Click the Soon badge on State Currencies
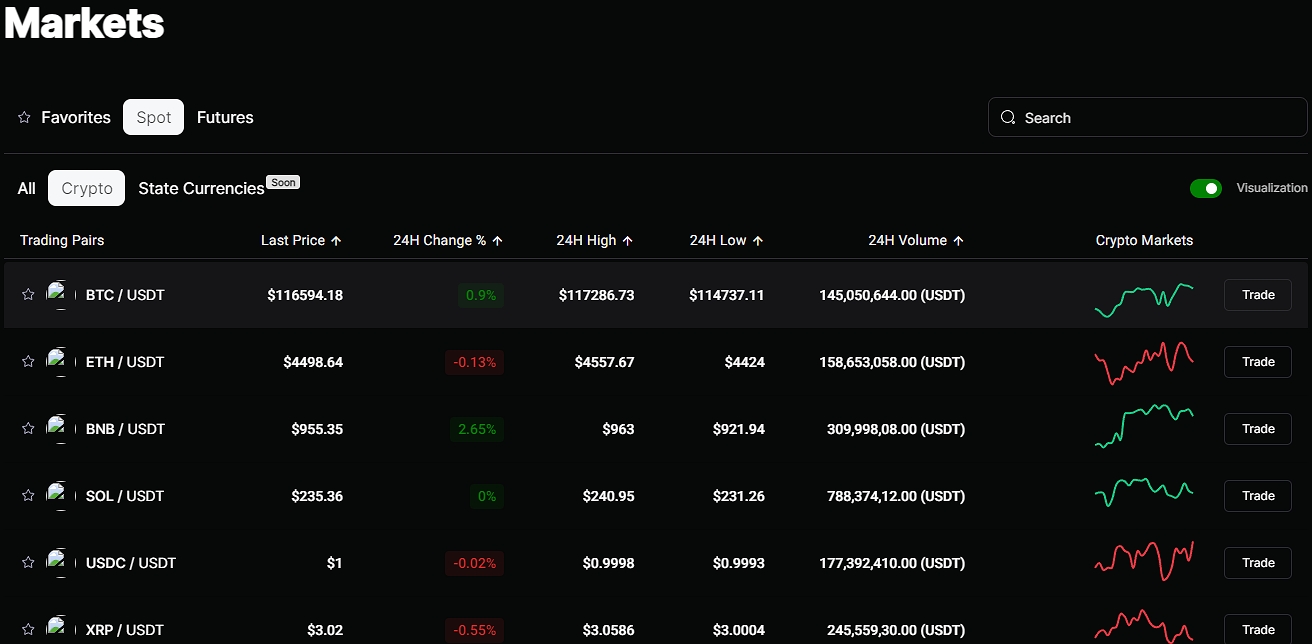 [283, 183]
